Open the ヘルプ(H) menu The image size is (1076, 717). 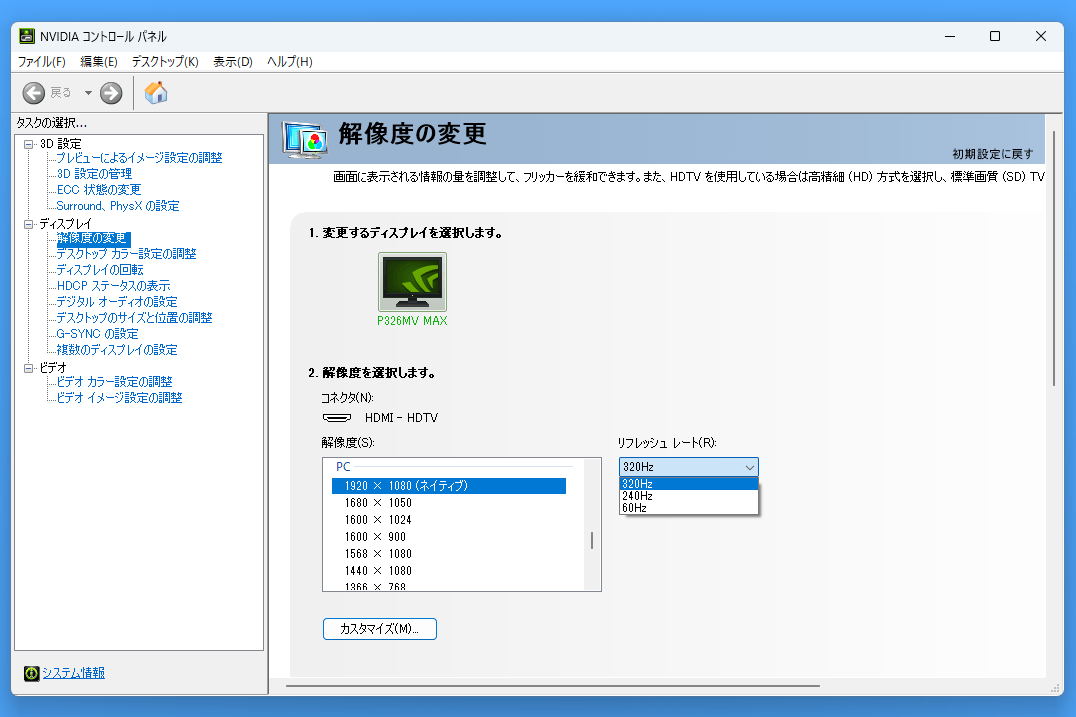(x=289, y=62)
